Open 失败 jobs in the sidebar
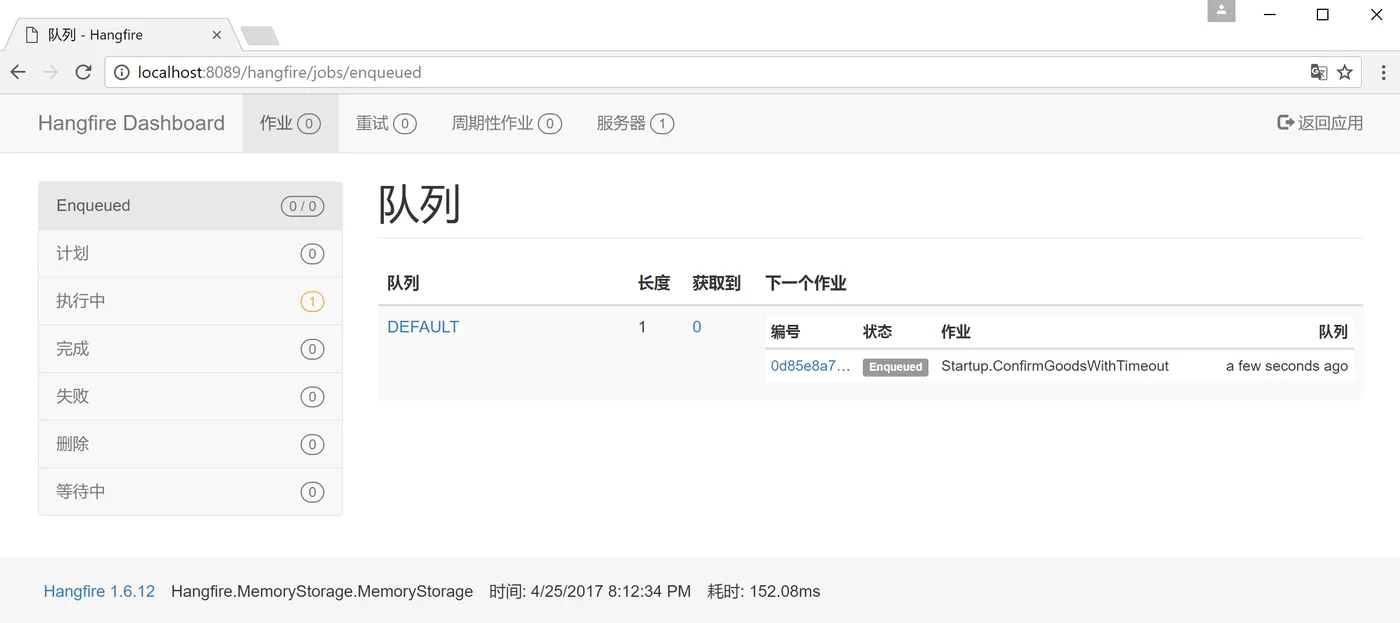Screen dimensions: 1400x623 tap(190, 396)
